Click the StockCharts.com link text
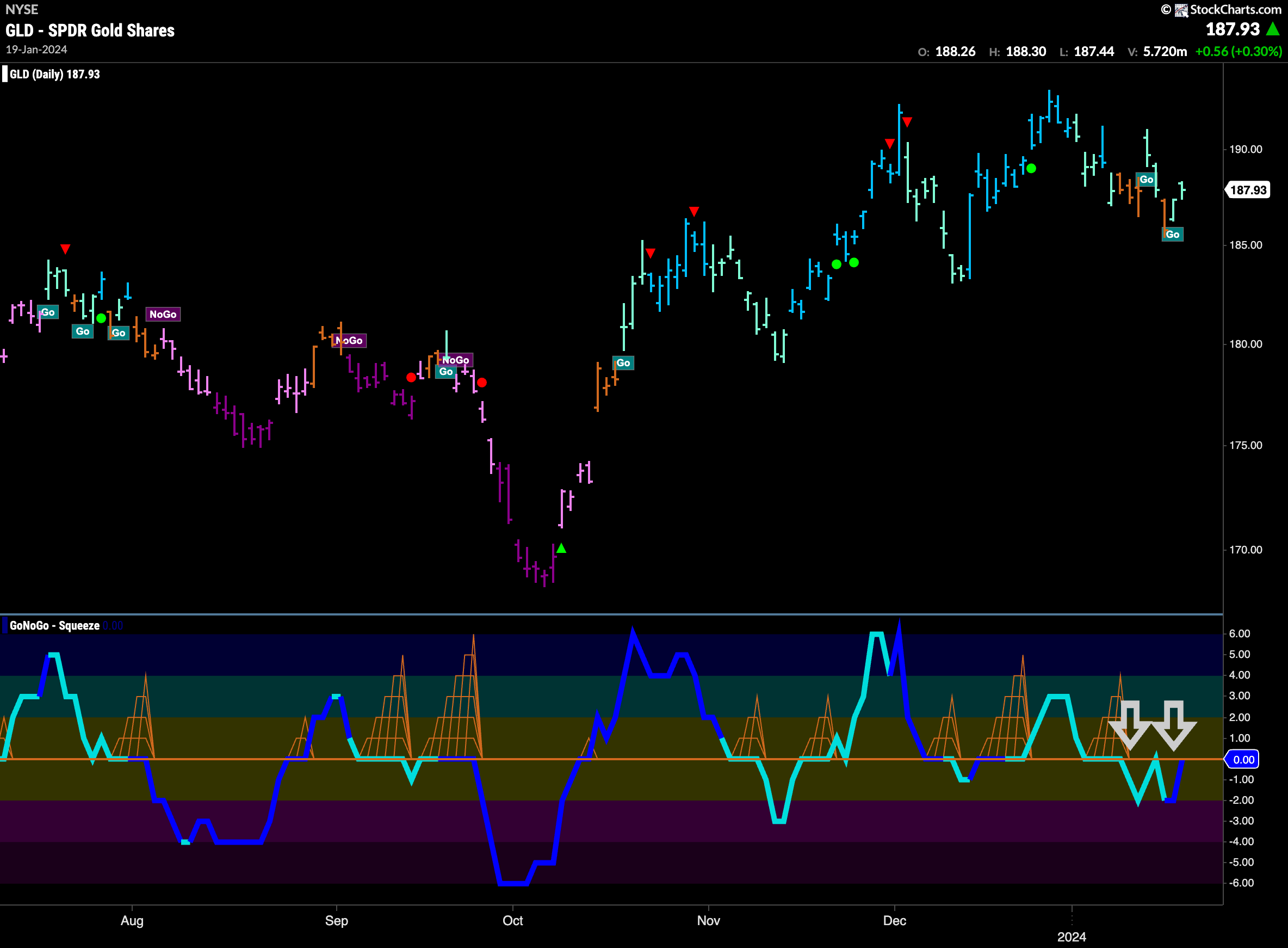 pos(1235,10)
